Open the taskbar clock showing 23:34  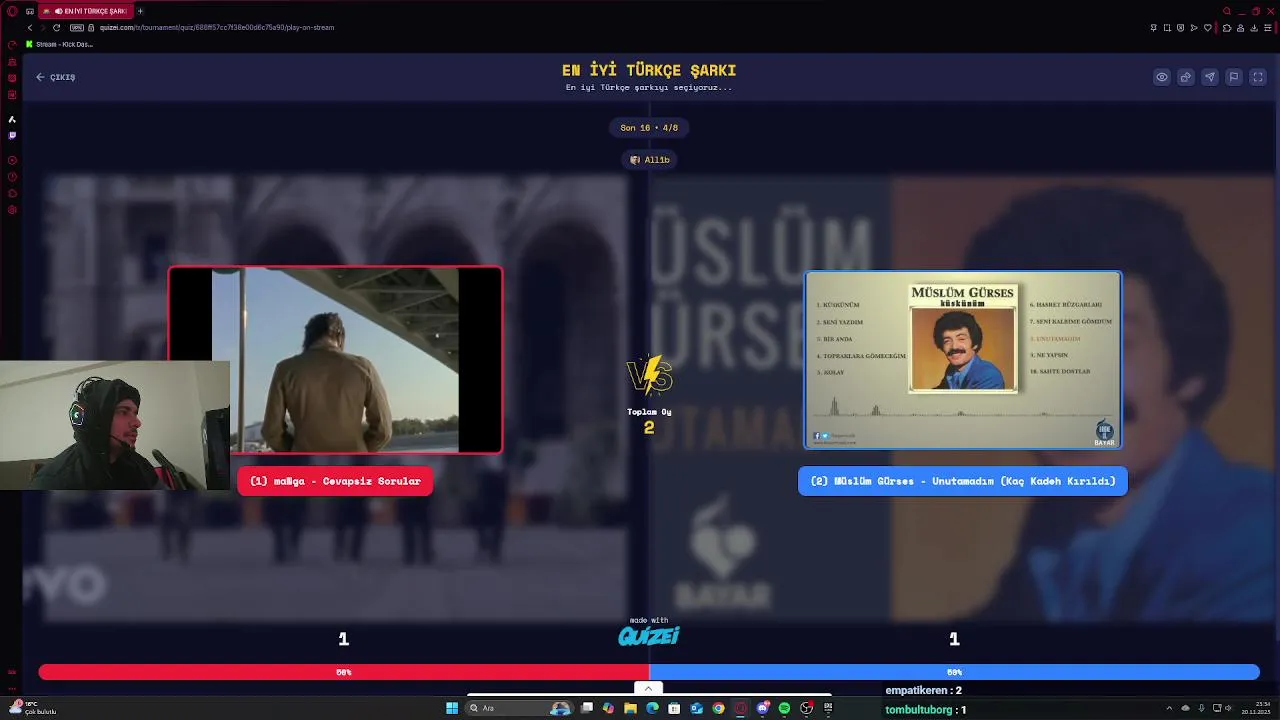[x=1255, y=707]
